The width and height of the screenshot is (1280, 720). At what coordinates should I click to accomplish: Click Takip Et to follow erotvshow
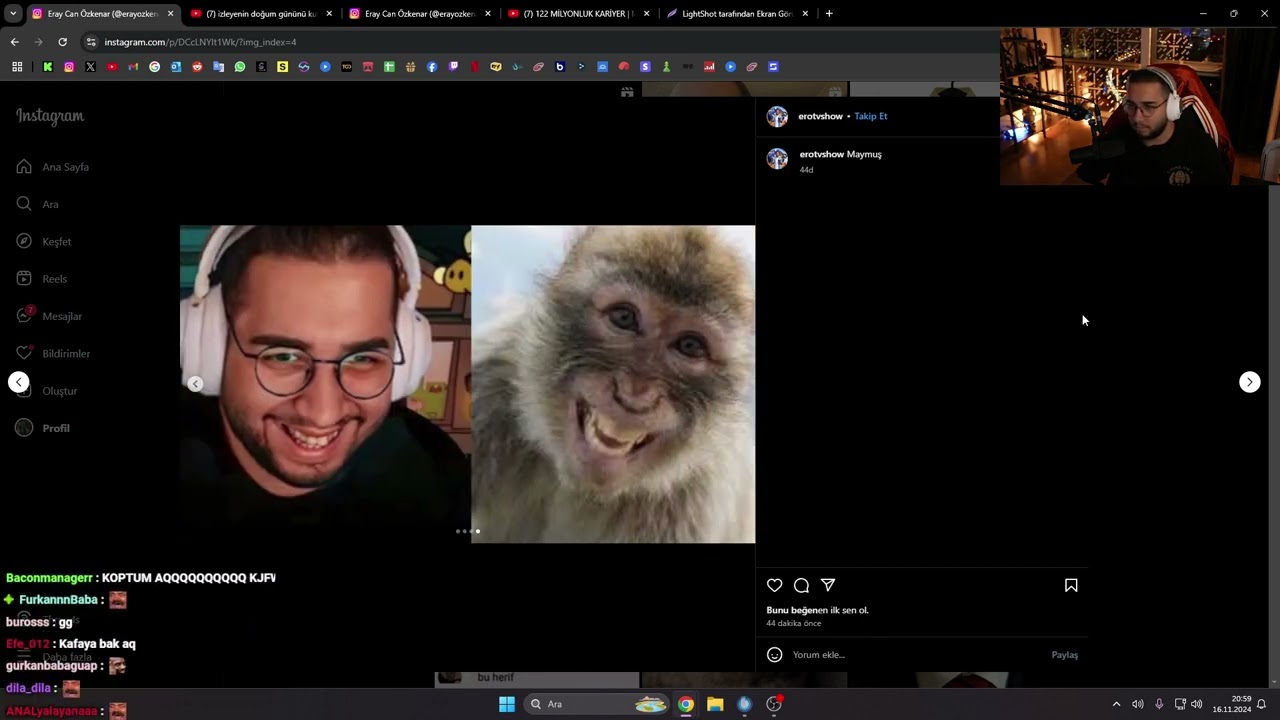tap(870, 116)
